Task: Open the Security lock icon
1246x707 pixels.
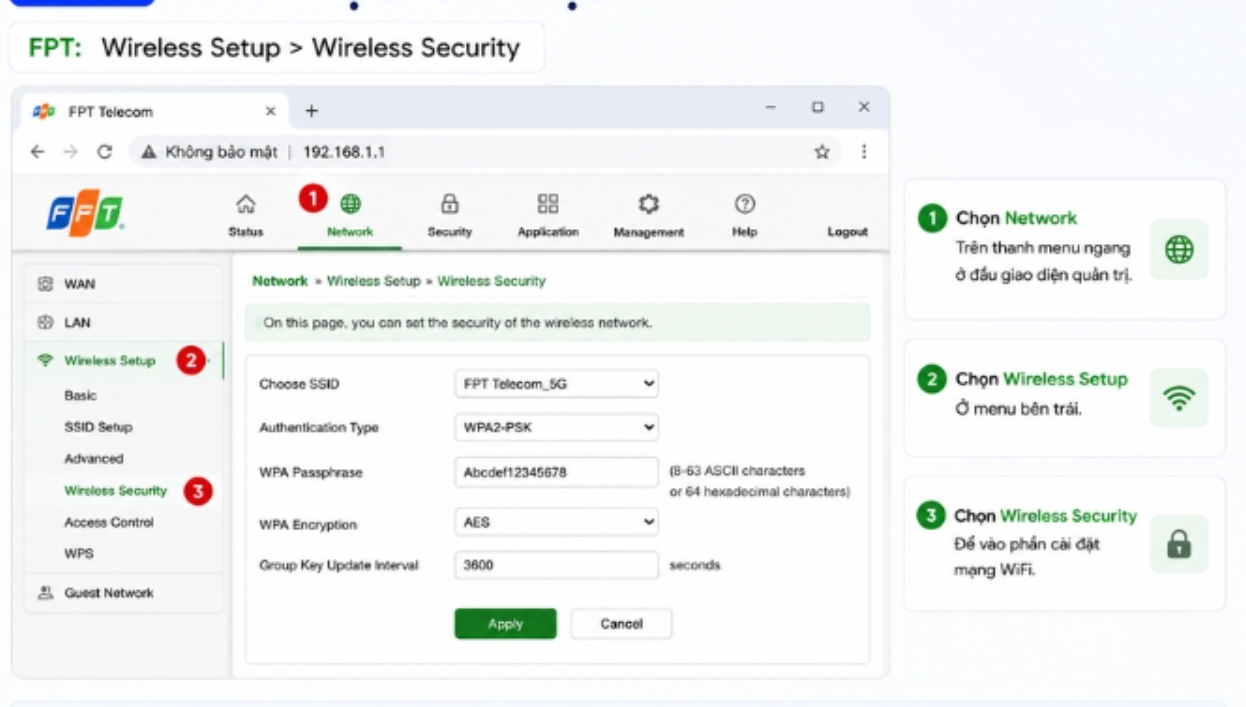Action: 450,204
